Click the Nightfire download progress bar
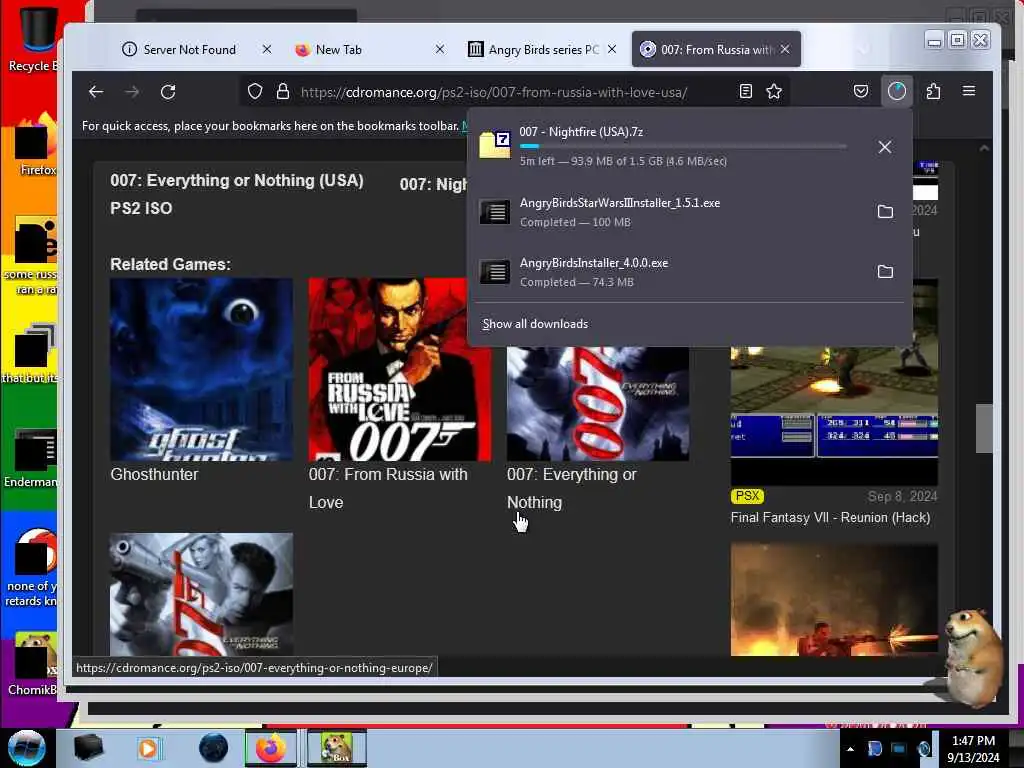The image size is (1024, 768). coord(682,146)
